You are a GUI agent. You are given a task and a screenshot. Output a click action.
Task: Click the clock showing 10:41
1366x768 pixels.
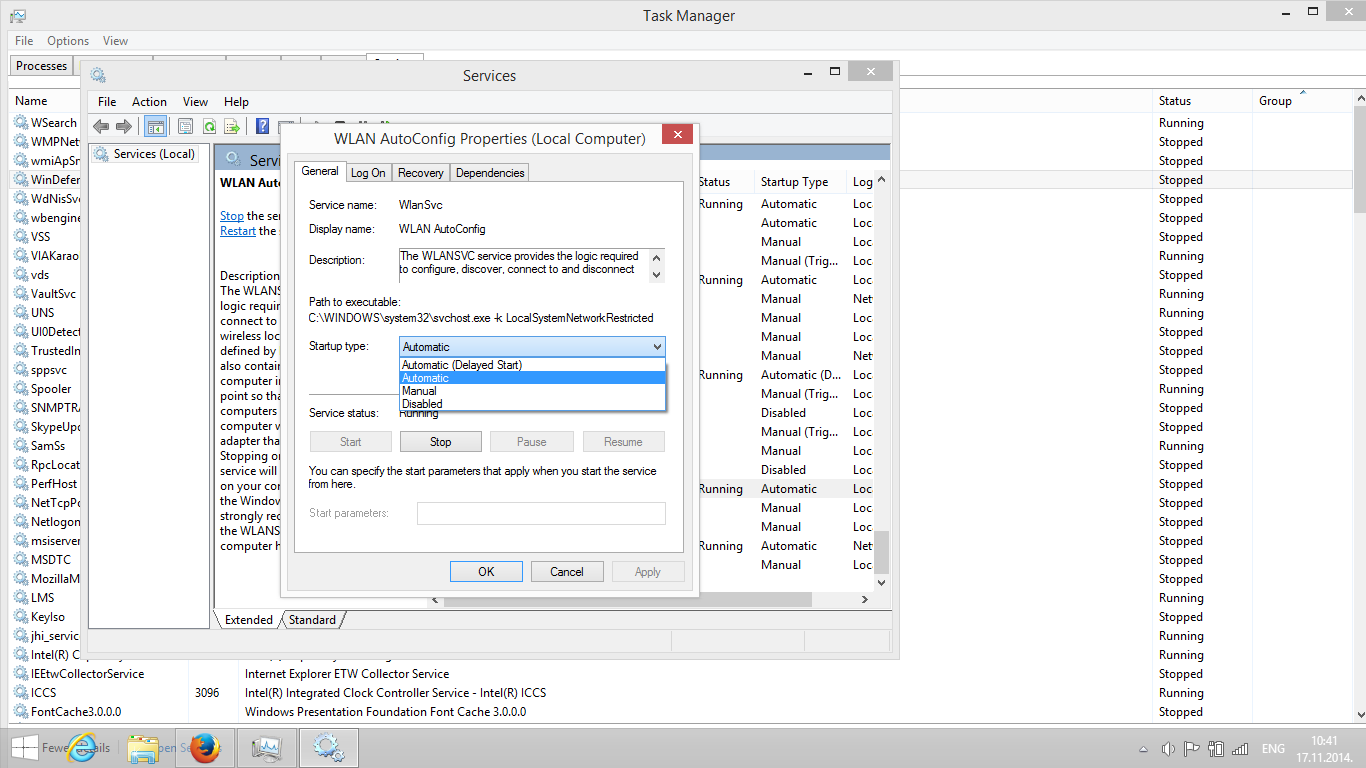coord(1324,741)
